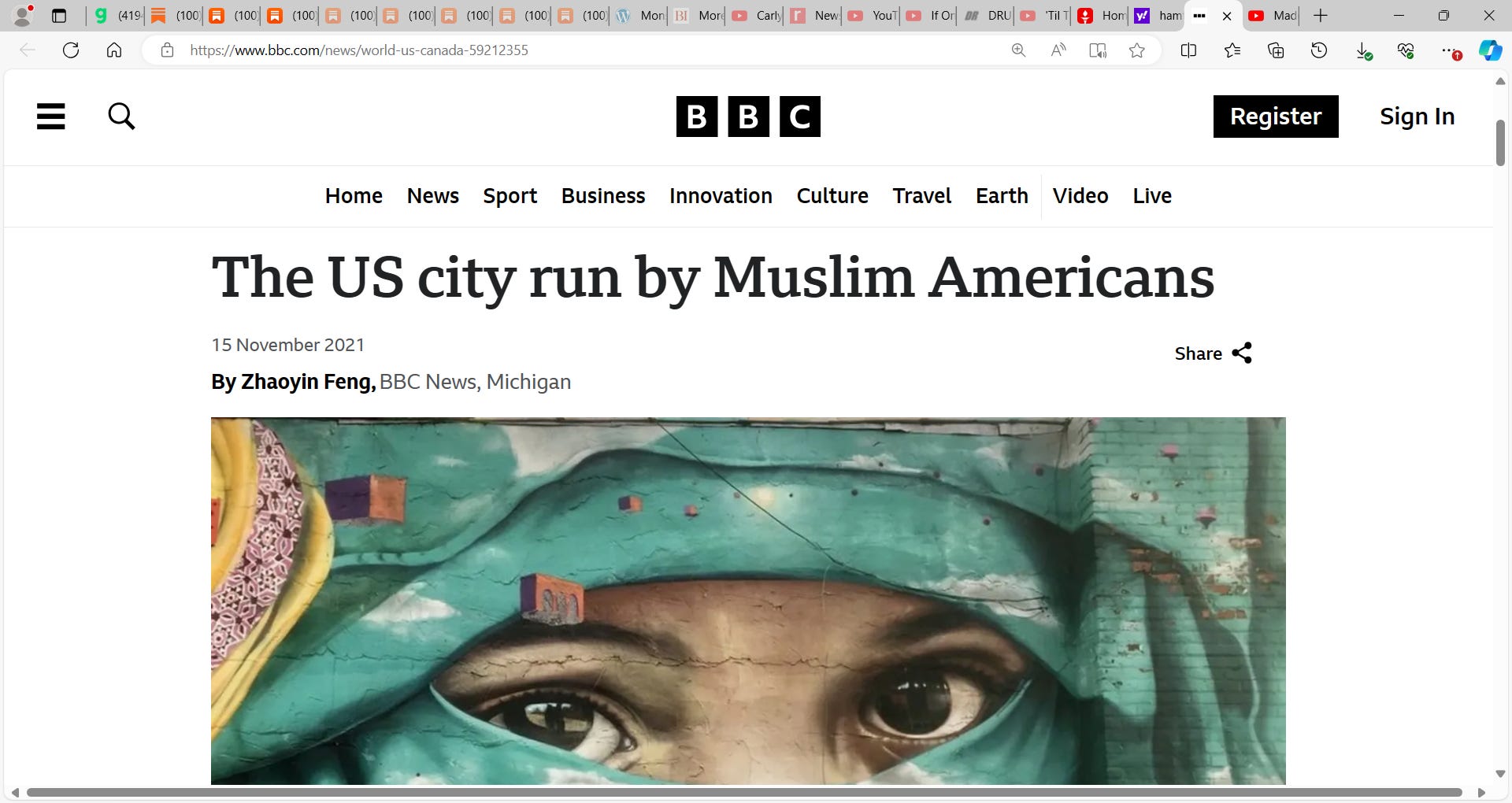This screenshot has width=1512, height=803.
Task: Switch to the 'Mad' YouTube tab
Action: (x=1272, y=16)
